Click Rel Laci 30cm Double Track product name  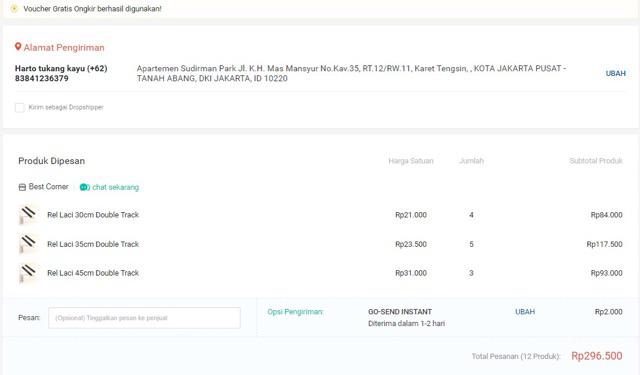coord(93,215)
